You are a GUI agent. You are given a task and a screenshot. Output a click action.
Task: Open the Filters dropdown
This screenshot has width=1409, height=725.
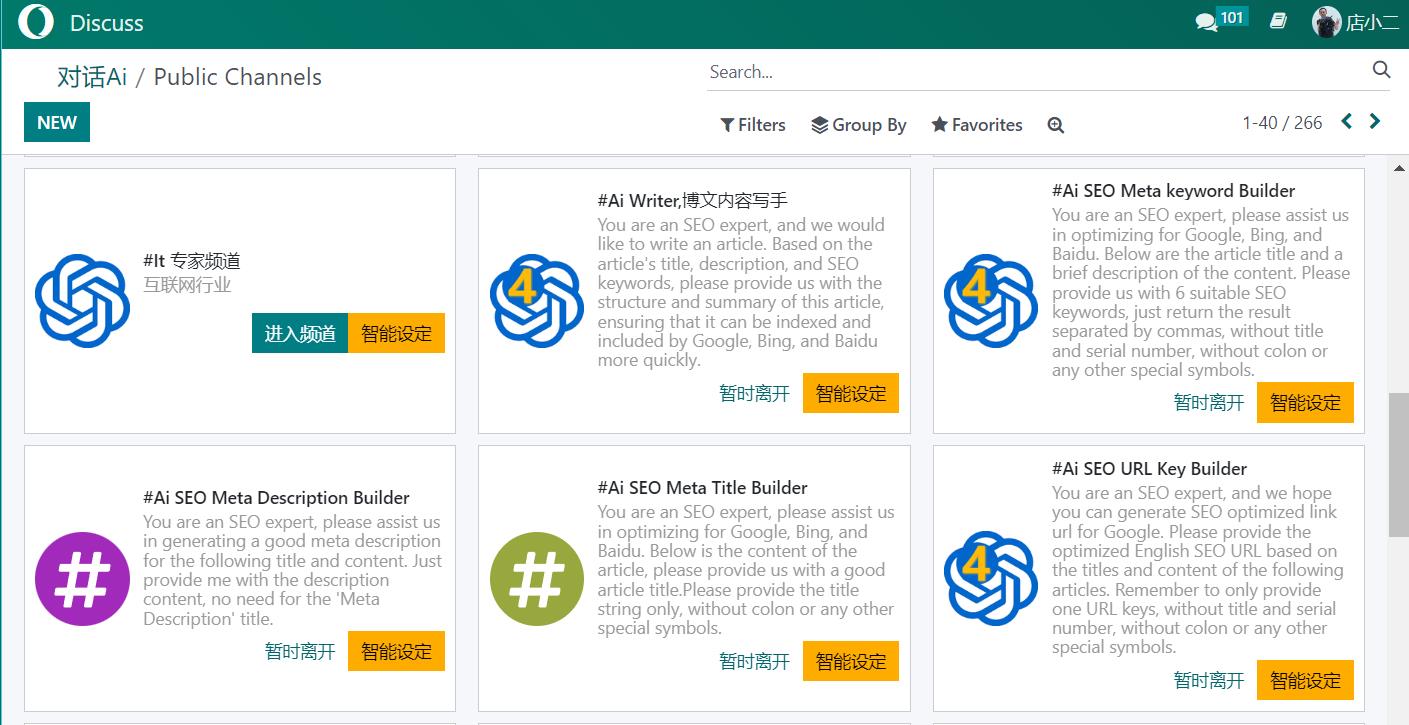pos(753,125)
